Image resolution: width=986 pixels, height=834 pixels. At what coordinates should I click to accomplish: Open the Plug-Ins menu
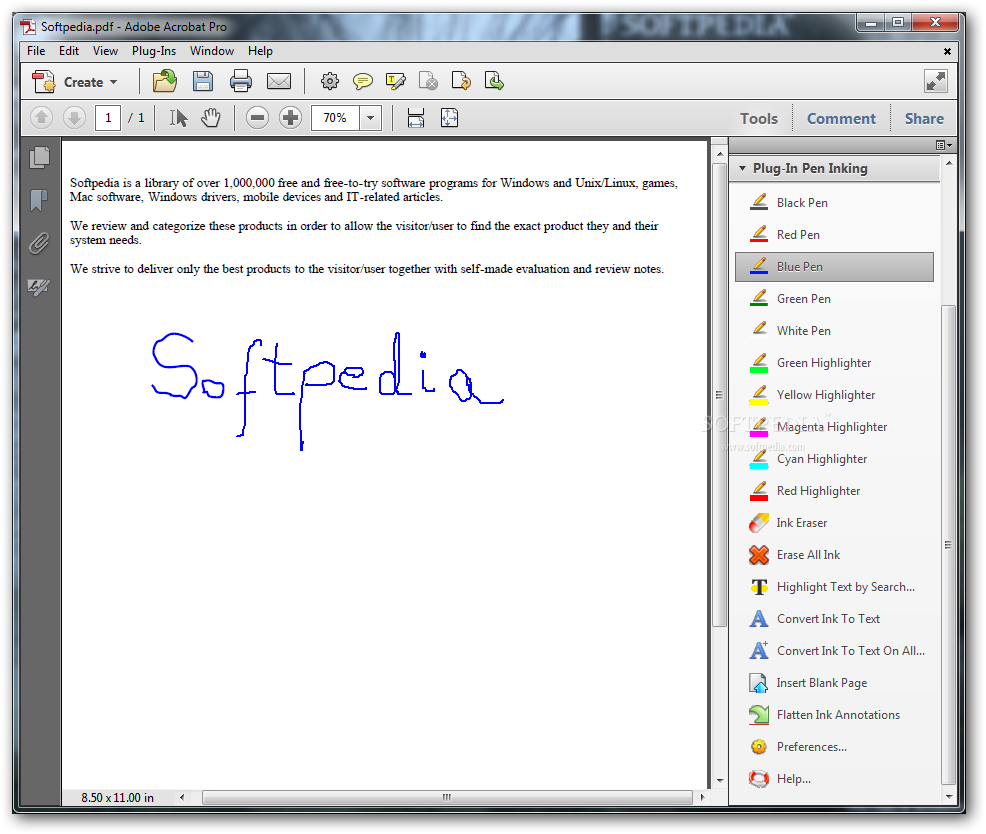pos(154,51)
